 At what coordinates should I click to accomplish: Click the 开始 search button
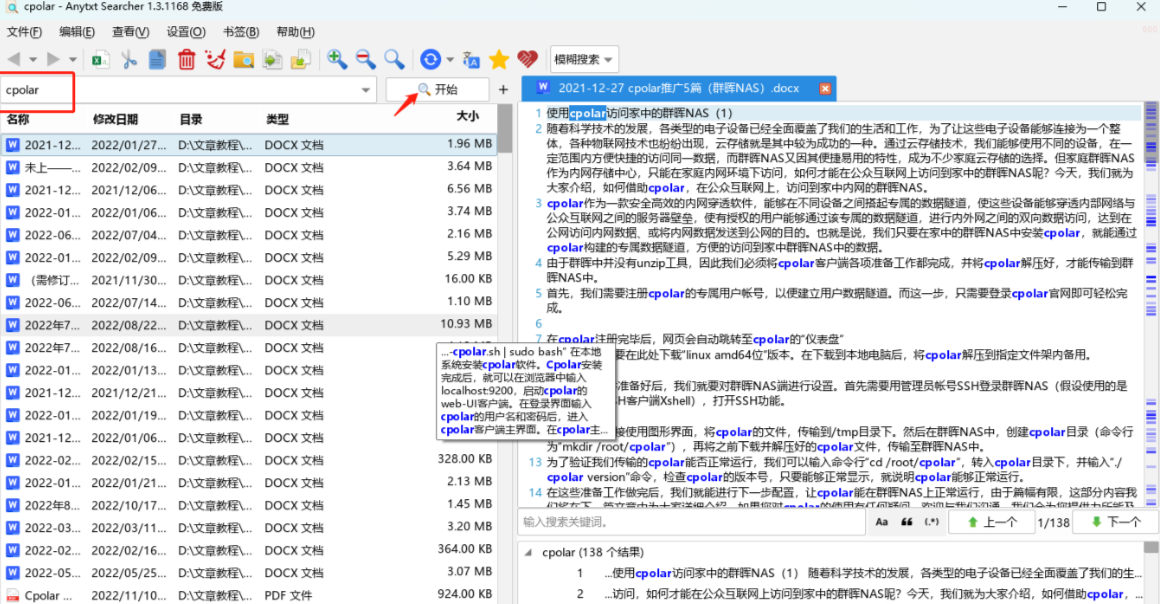point(437,90)
